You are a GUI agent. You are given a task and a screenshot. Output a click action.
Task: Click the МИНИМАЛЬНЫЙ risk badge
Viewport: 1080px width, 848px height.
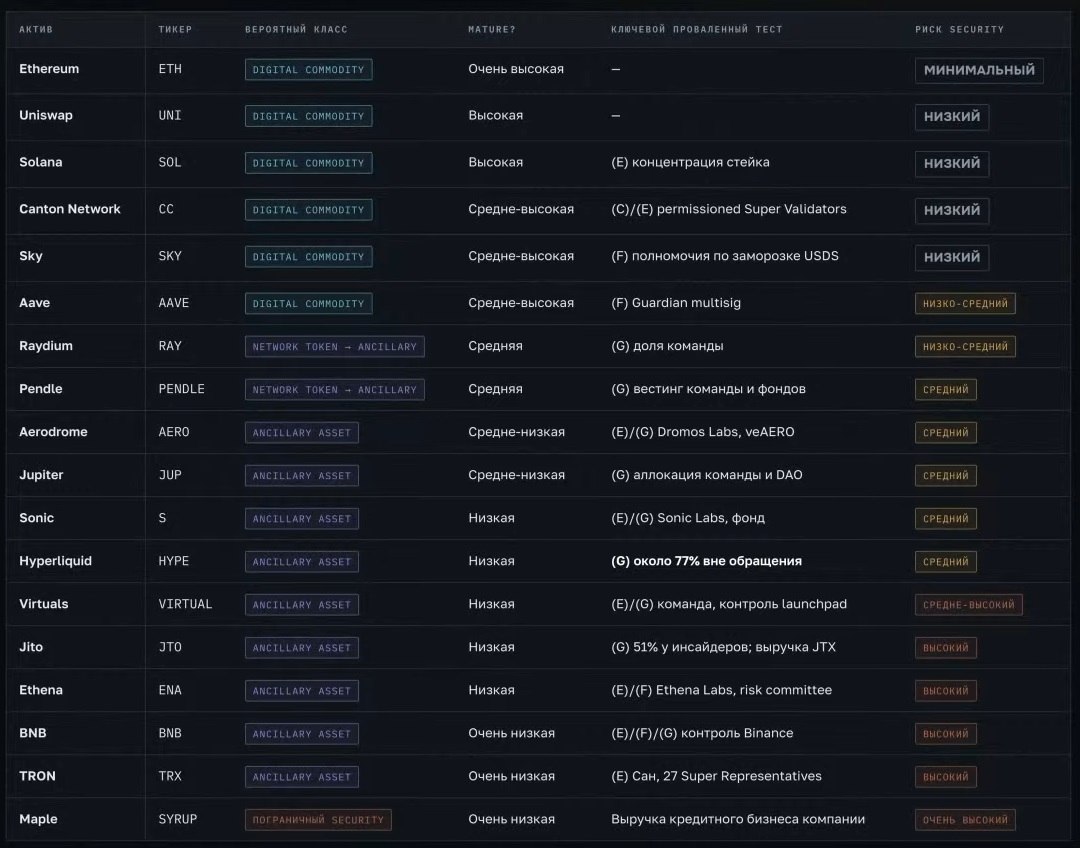[979, 70]
